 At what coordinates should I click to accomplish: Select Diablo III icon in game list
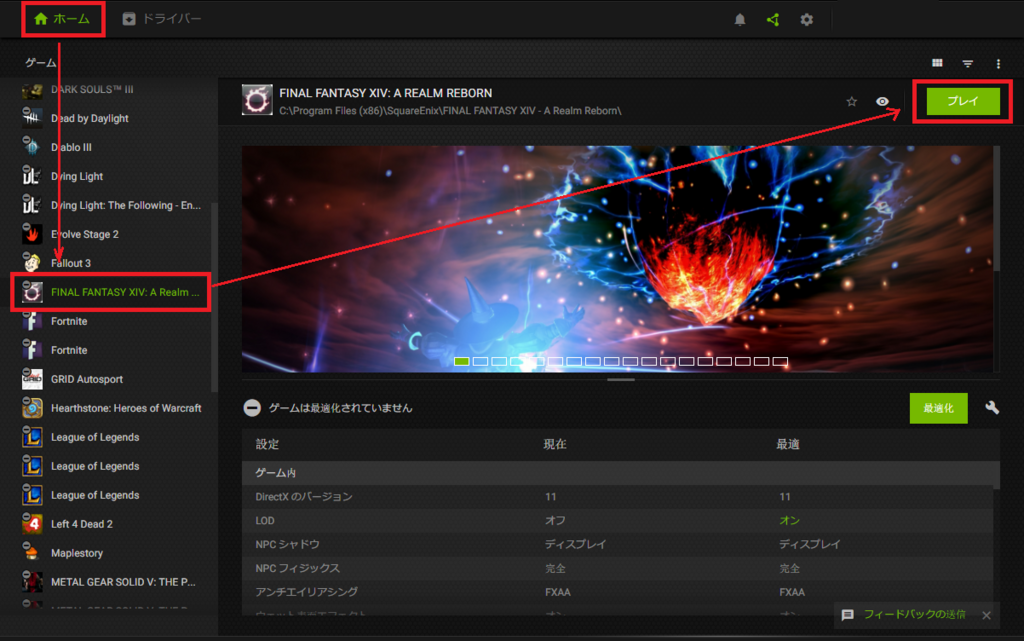32,147
